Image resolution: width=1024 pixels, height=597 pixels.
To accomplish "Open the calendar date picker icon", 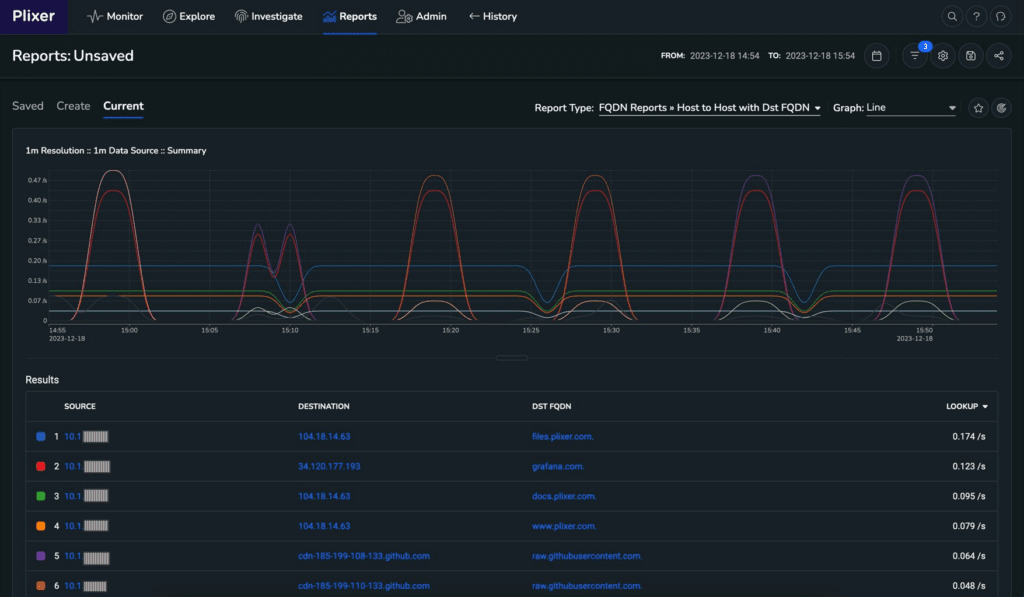I will pyautogui.click(x=877, y=56).
